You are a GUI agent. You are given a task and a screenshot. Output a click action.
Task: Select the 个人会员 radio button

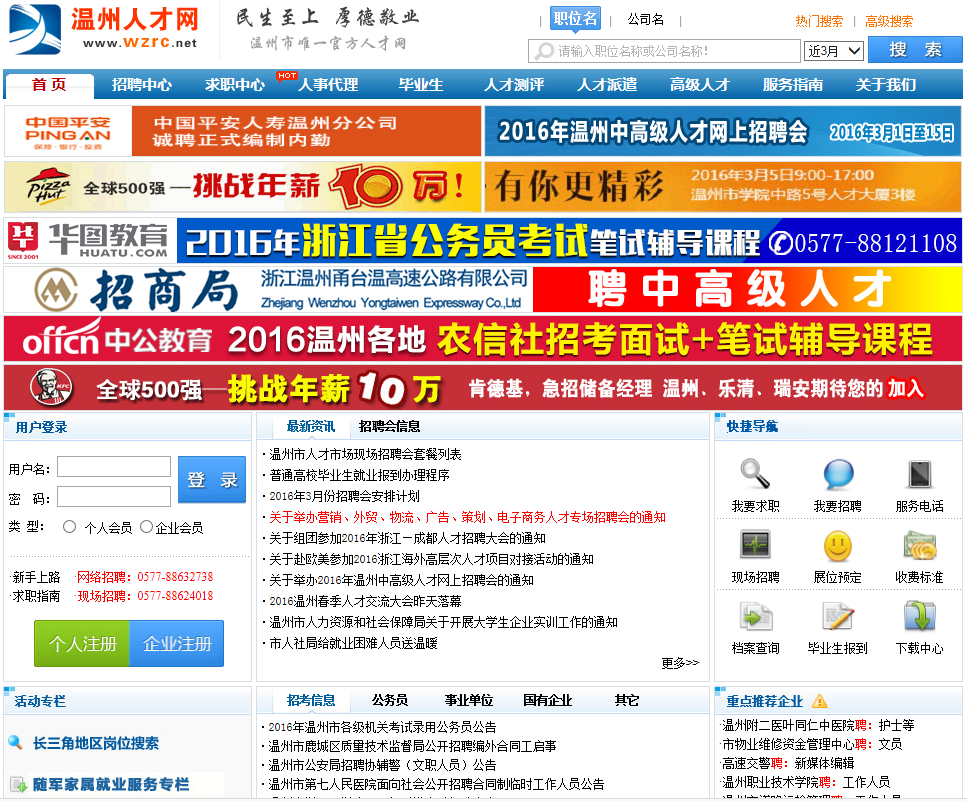70,527
